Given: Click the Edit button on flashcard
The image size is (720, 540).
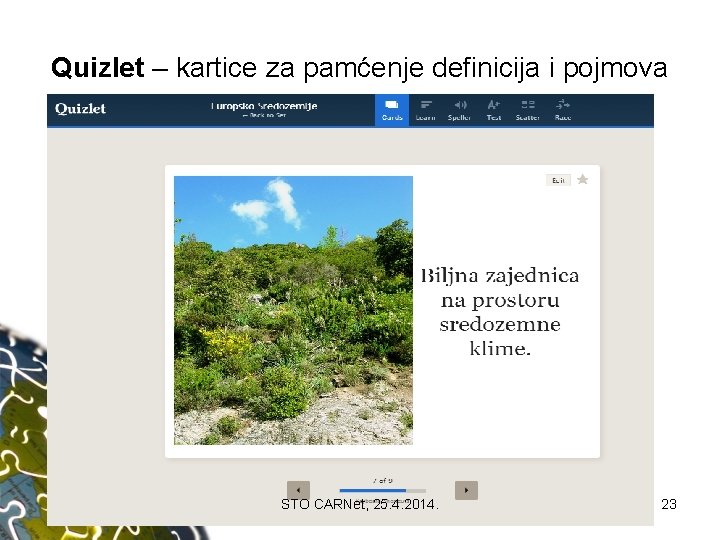Looking at the screenshot, I should [558, 180].
